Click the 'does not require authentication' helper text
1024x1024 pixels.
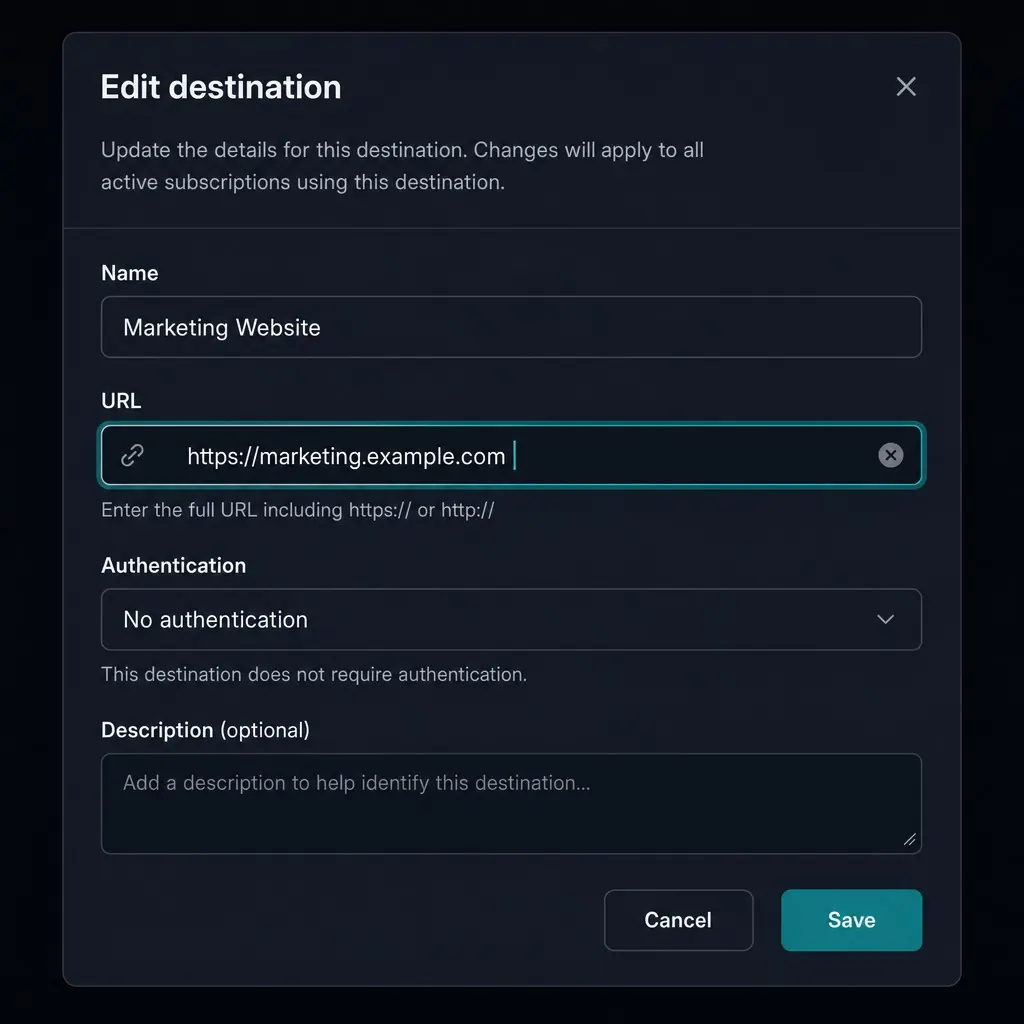(314, 674)
